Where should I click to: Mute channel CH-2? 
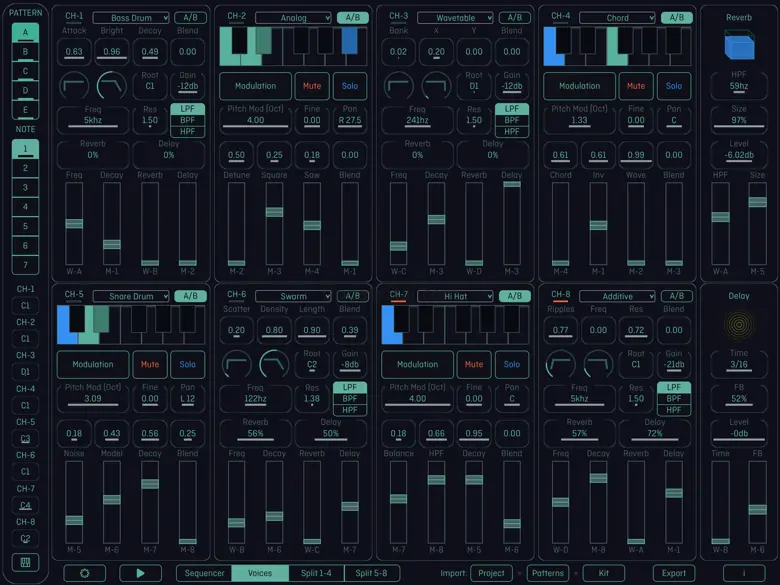[x=312, y=86]
